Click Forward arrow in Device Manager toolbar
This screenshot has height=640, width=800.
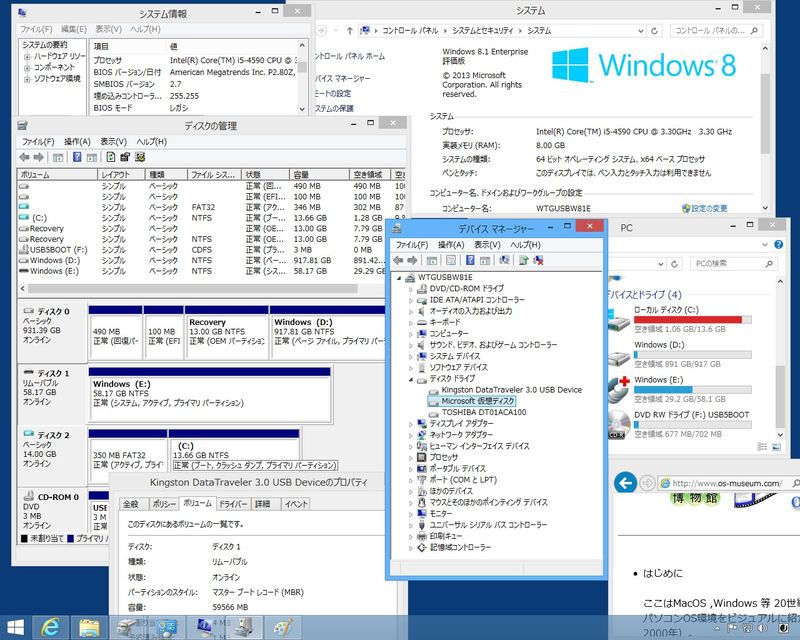[412, 261]
